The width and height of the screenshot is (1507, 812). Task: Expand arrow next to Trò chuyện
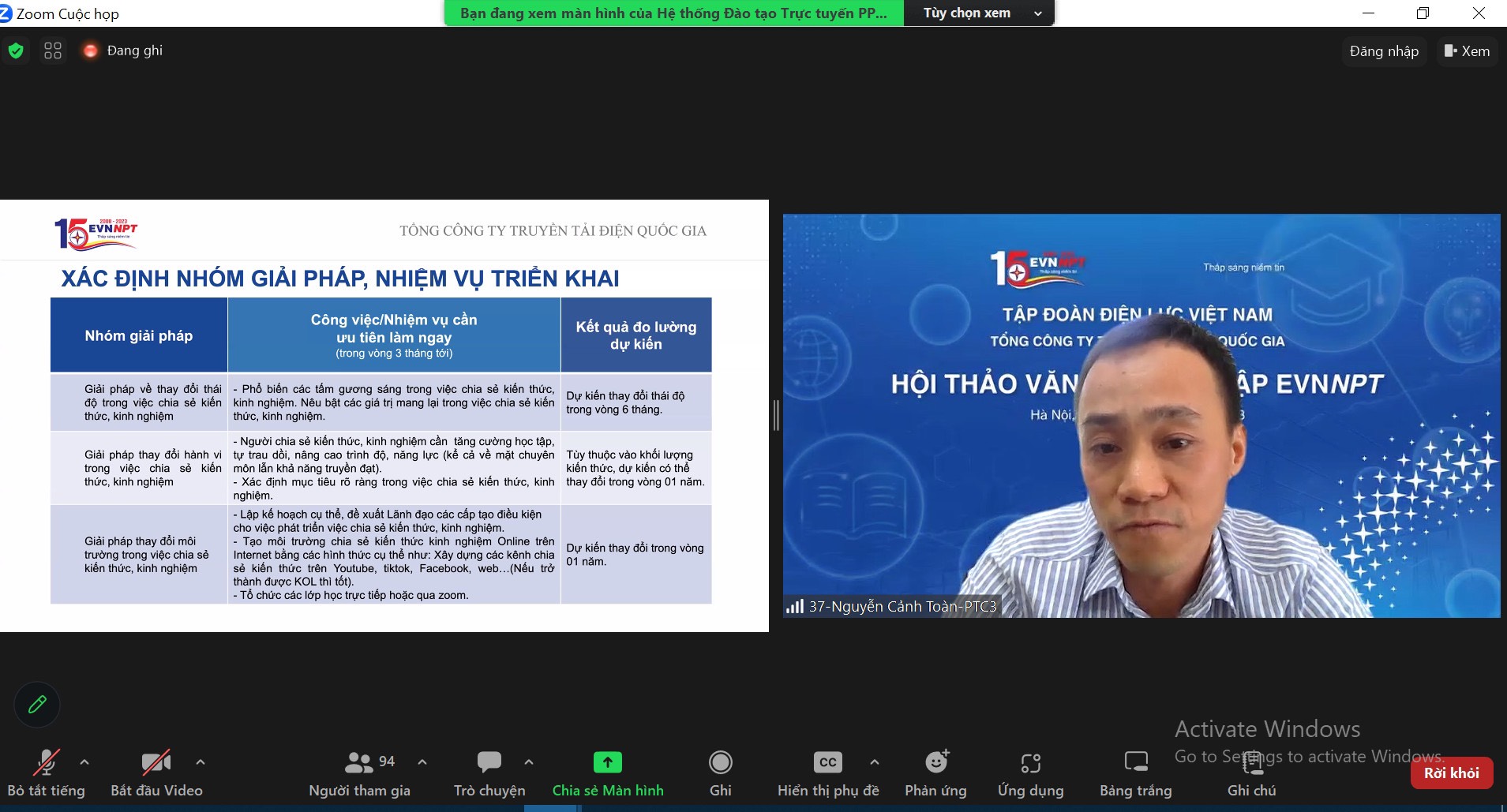click(528, 762)
